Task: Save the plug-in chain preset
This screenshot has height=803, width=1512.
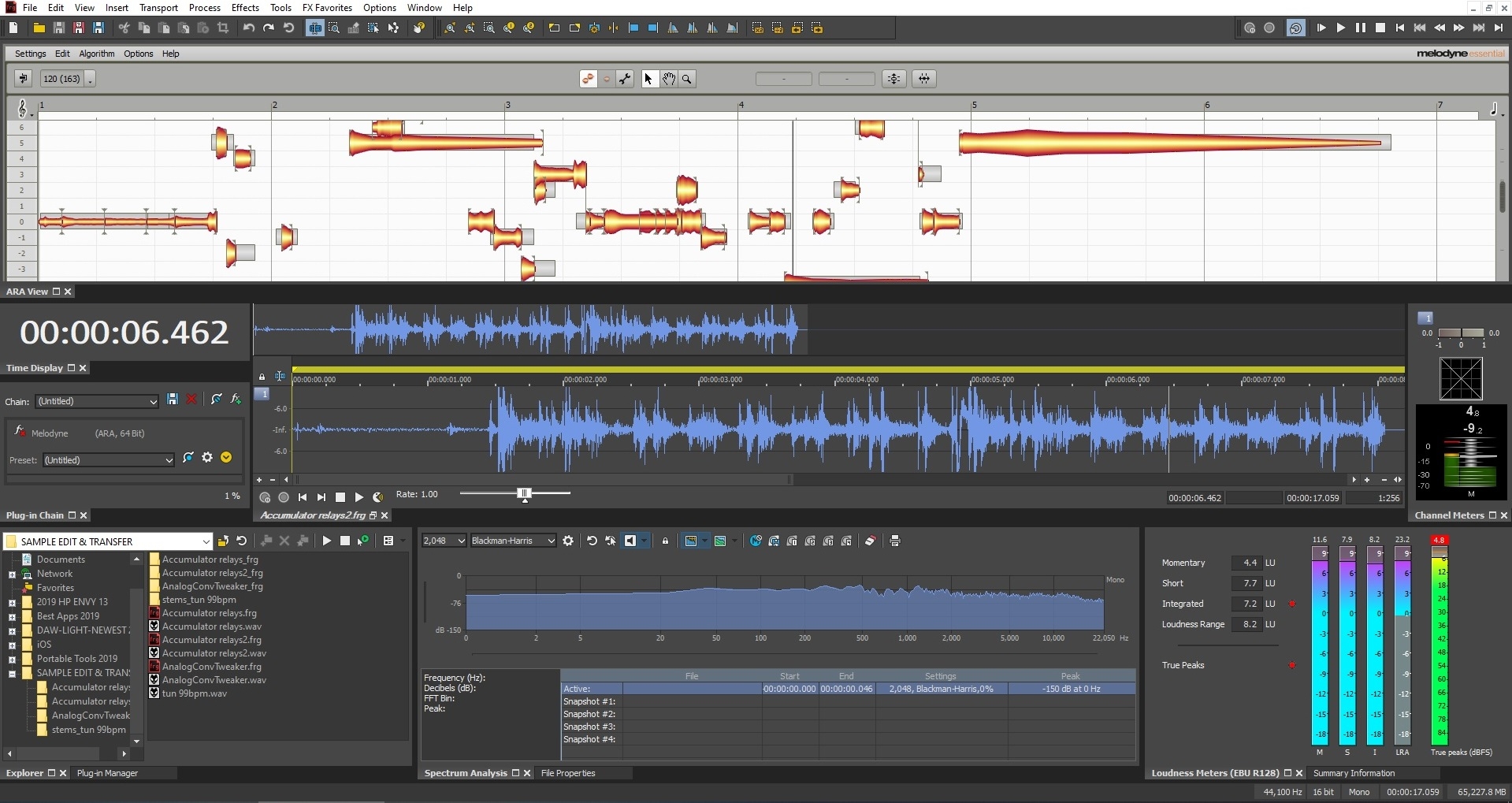Action: tap(173, 400)
